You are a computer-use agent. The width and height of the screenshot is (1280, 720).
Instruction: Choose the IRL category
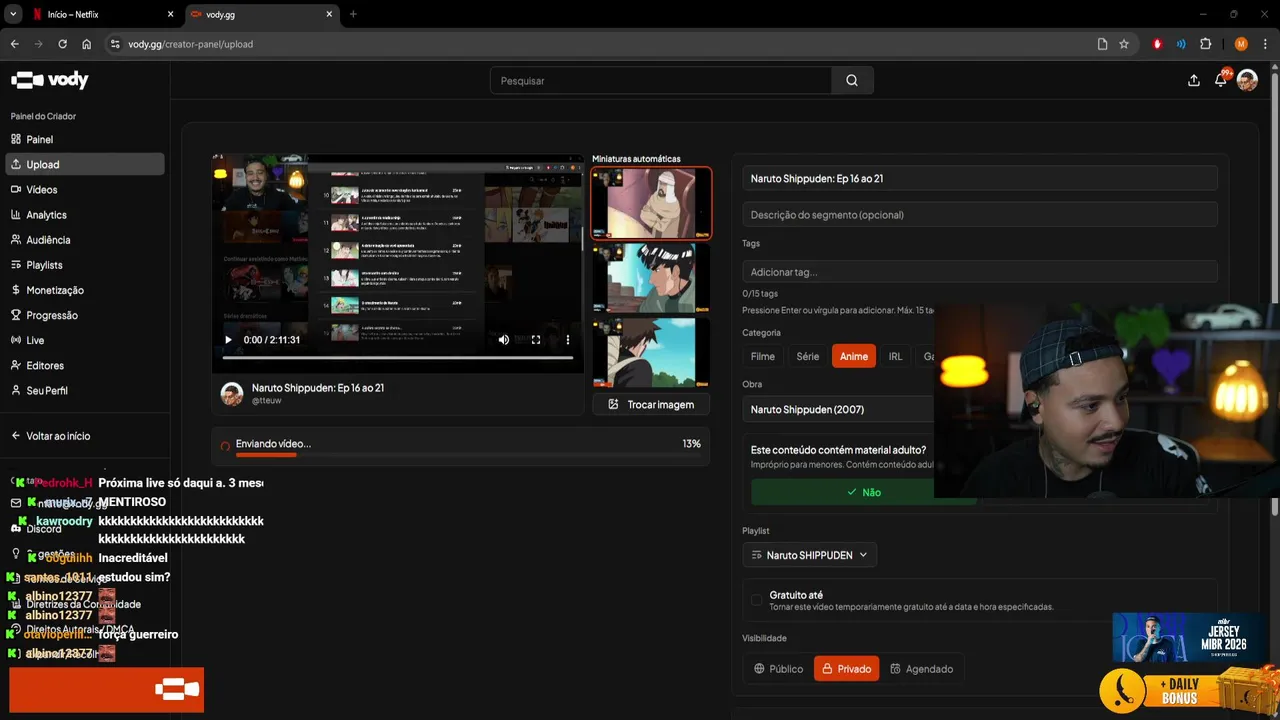(895, 356)
